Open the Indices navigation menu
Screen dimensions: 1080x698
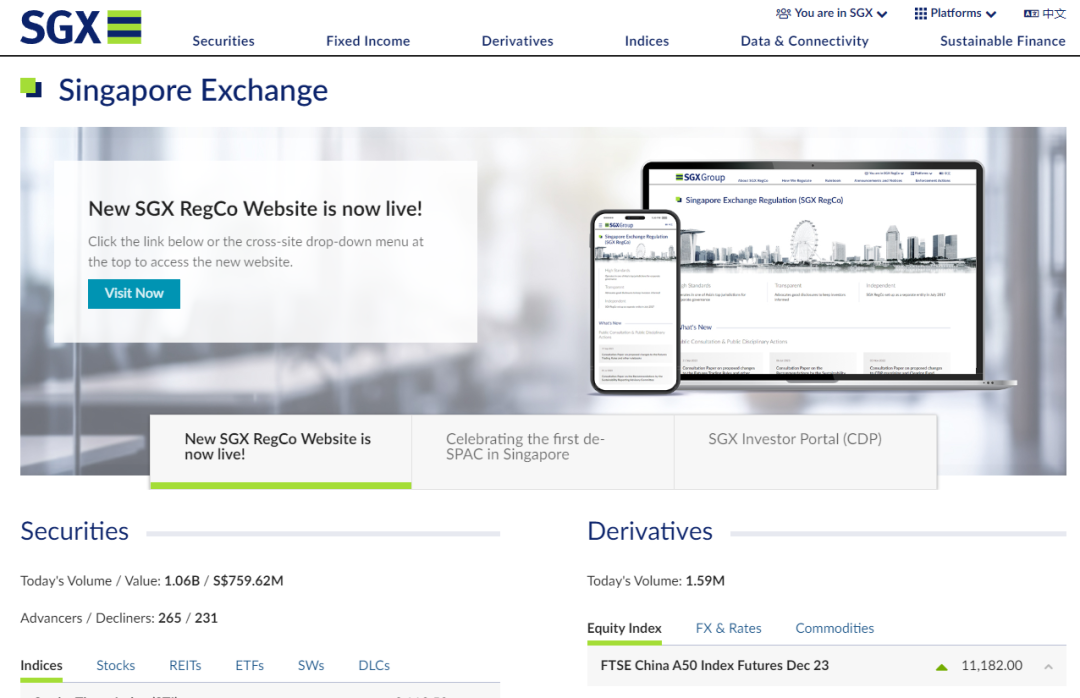[x=647, y=41]
